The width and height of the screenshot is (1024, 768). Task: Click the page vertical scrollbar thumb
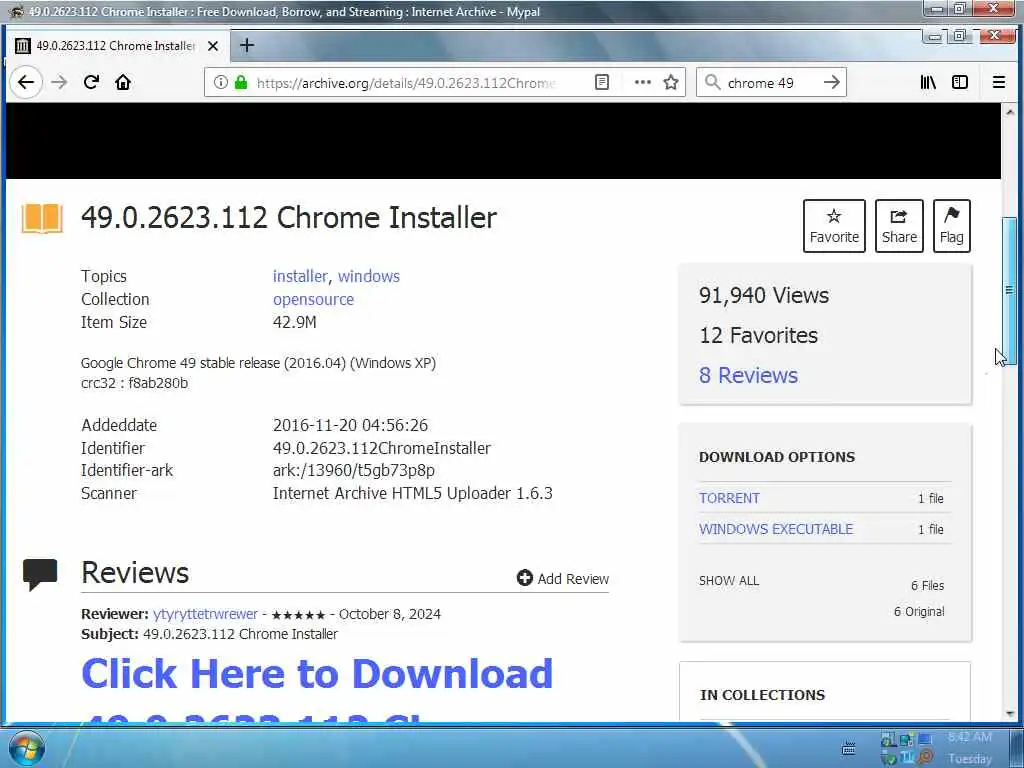1010,289
